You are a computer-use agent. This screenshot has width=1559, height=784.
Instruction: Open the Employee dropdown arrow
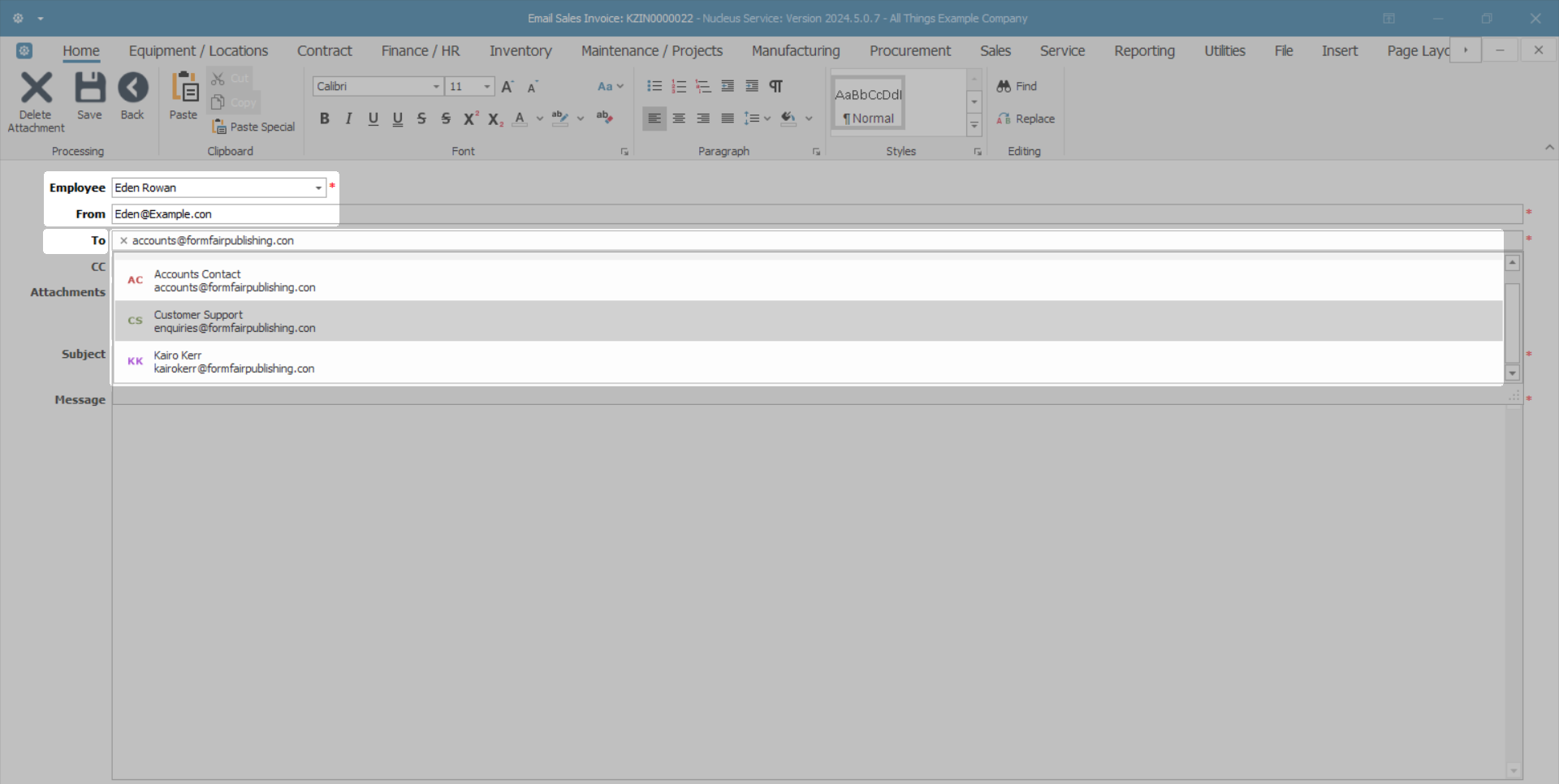click(318, 187)
